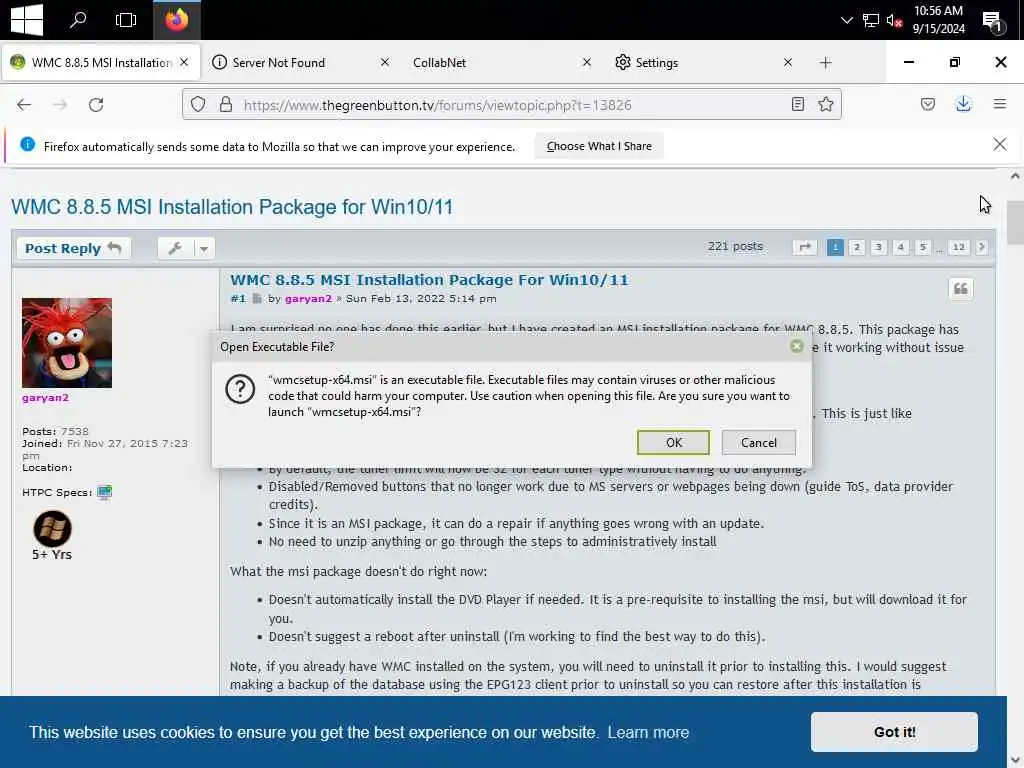Click the 5+ Yrs Windows badge
The height and width of the screenshot is (768, 1024).
pos(52,529)
